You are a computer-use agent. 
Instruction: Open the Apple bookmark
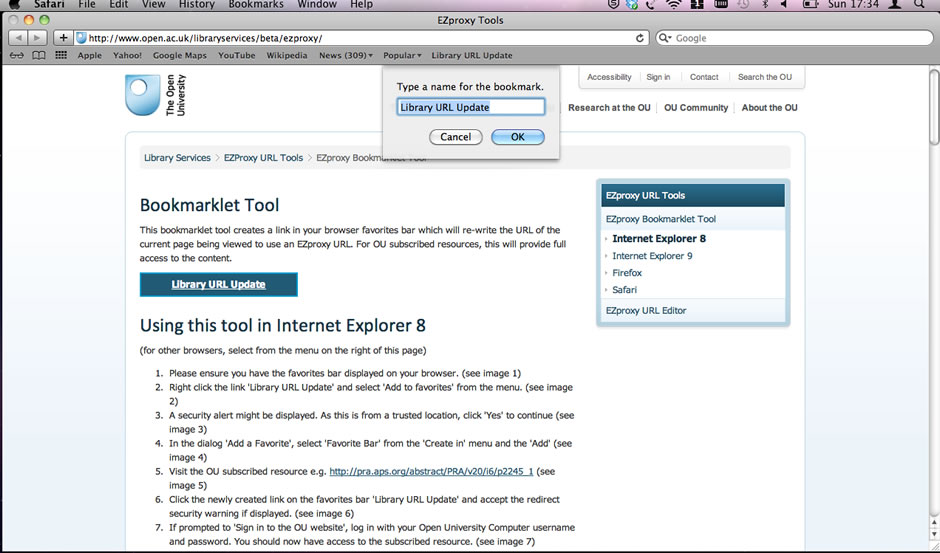pos(90,55)
